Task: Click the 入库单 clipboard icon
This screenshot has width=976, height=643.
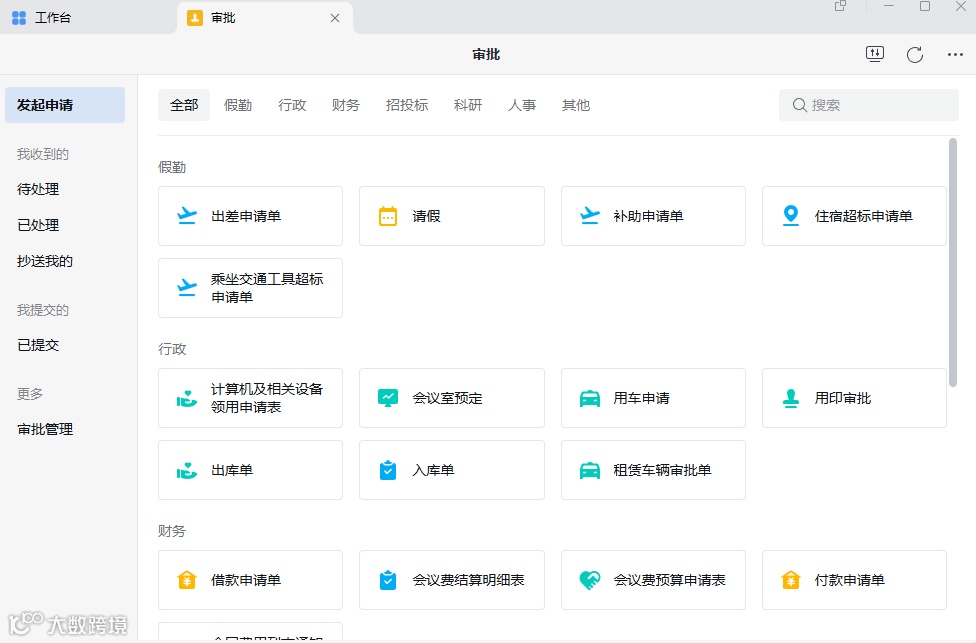Action: (x=388, y=470)
